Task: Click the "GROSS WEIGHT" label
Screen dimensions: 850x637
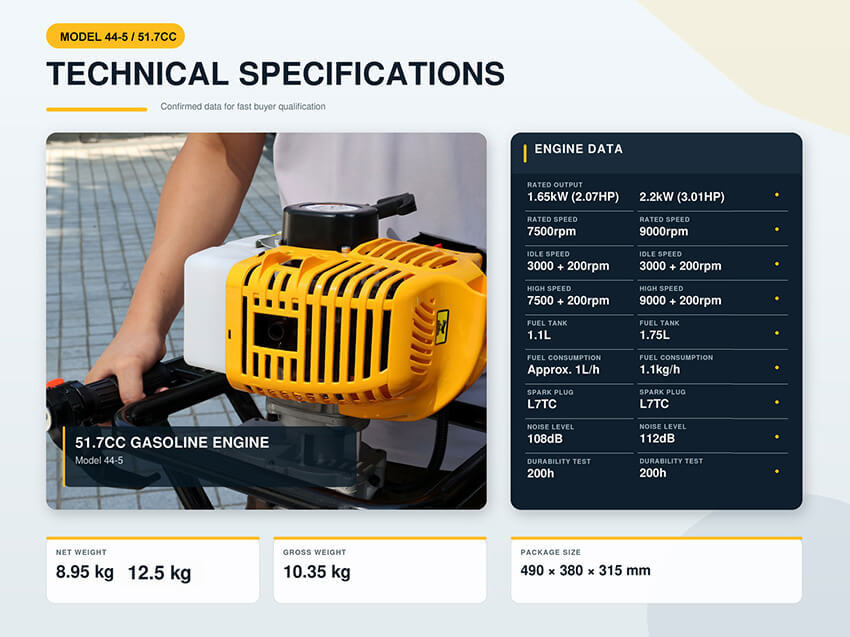Action: (314, 552)
